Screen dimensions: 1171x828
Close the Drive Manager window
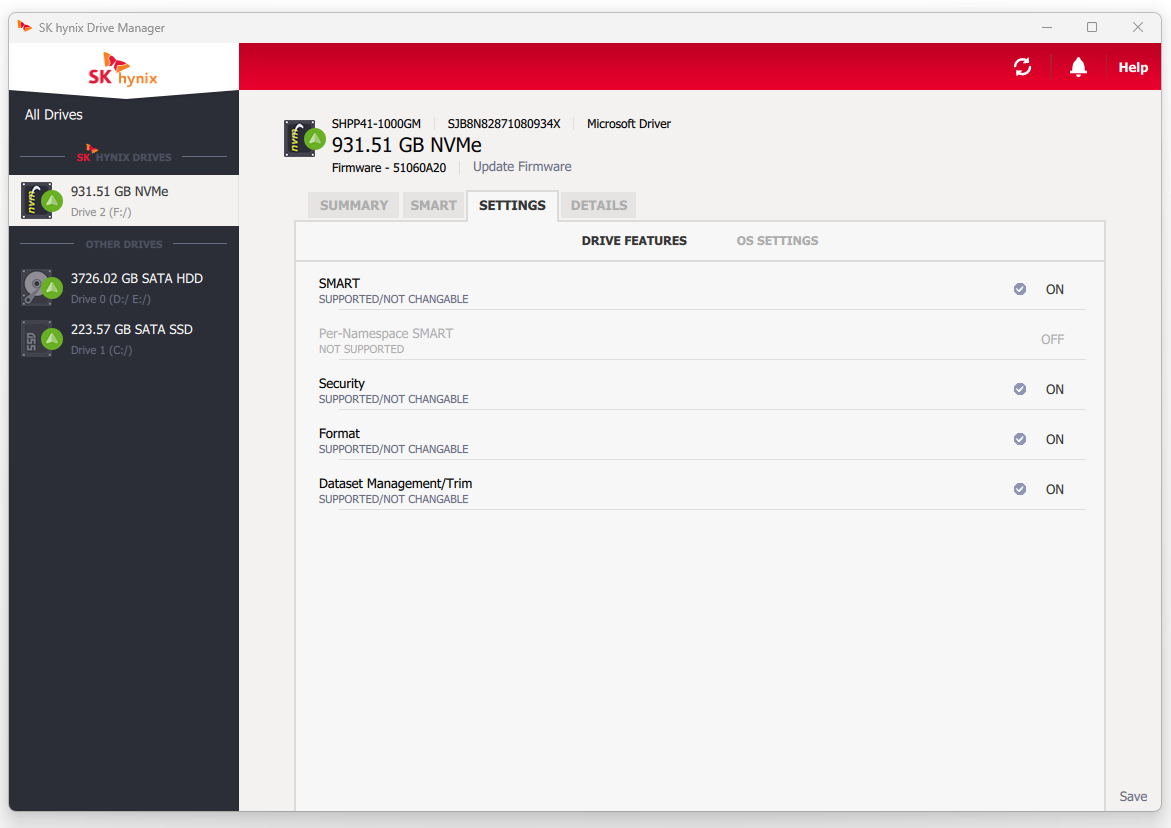[x=1137, y=28]
